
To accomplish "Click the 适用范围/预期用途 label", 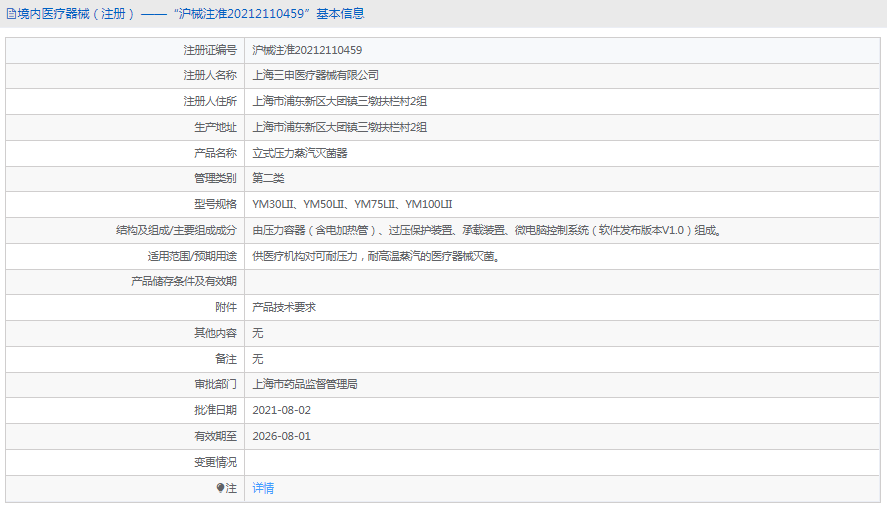I will [x=192, y=256].
